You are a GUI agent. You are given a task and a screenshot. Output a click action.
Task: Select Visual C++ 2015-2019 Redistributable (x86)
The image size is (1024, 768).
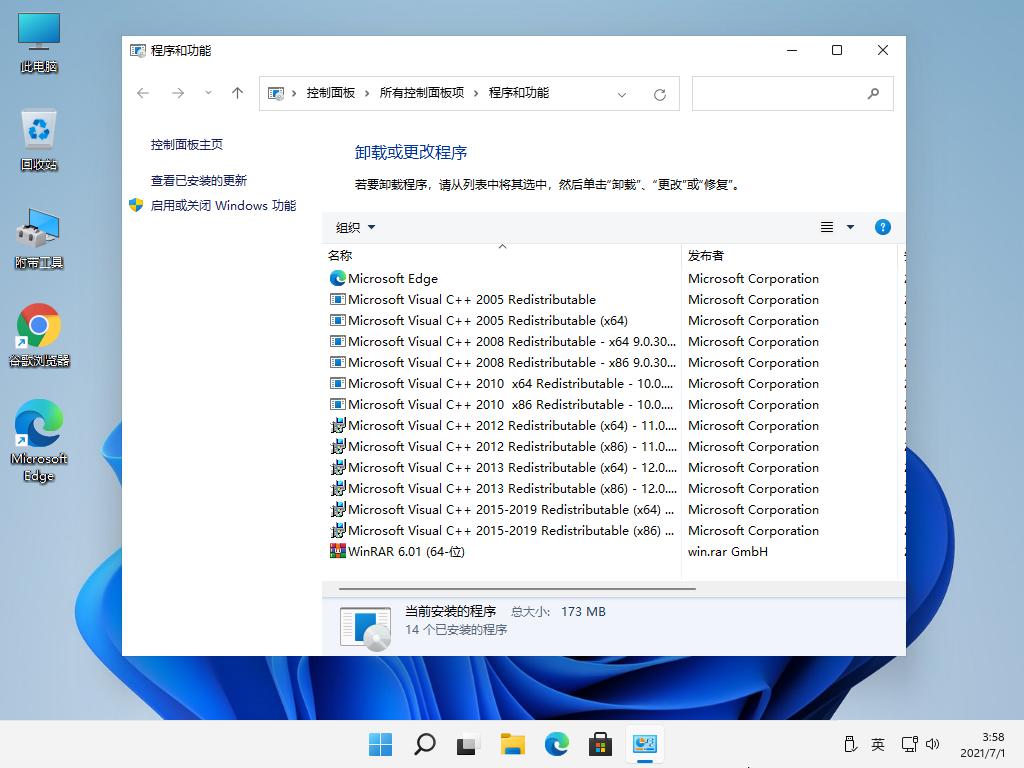[x=502, y=530]
